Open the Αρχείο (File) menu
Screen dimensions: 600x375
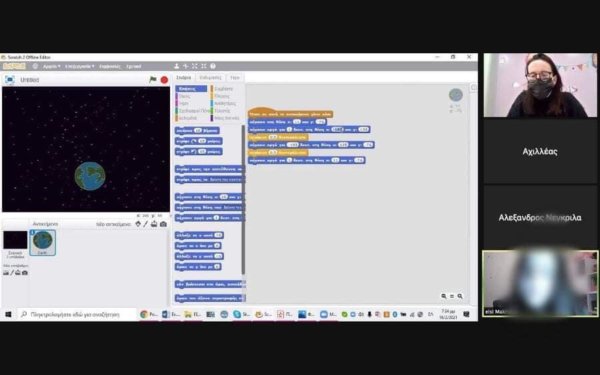coord(51,67)
